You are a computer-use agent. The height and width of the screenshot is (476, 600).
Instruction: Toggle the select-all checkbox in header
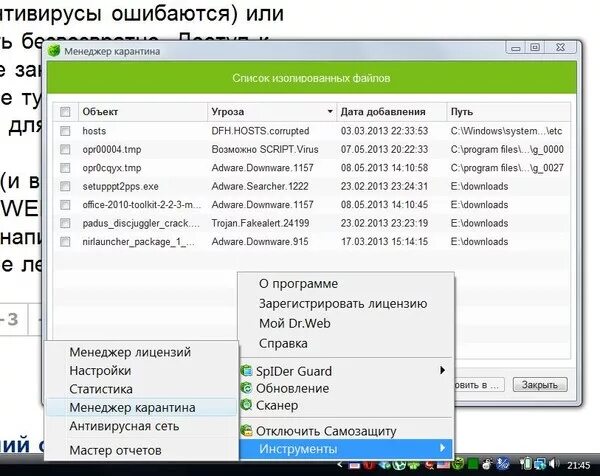tap(65, 112)
